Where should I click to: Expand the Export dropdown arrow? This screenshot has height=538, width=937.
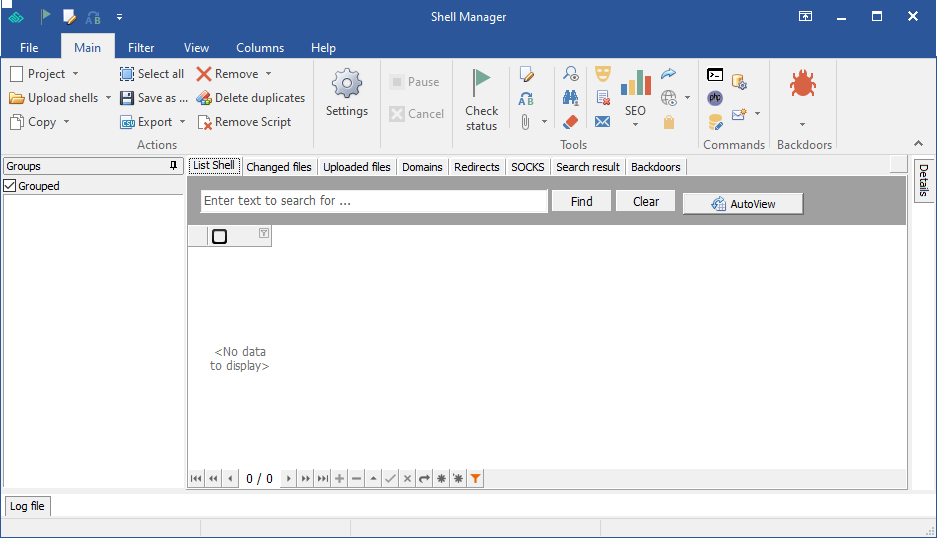(x=182, y=122)
